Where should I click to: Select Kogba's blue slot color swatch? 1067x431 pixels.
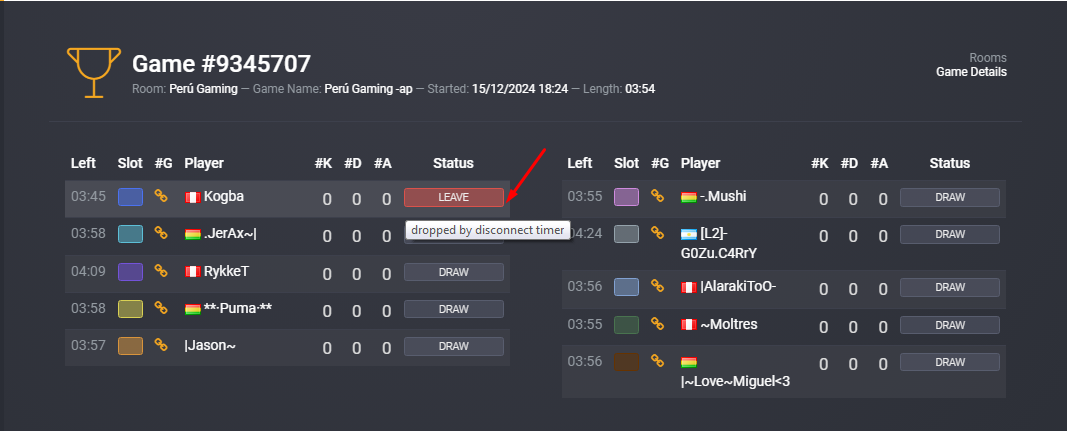coord(130,197)
